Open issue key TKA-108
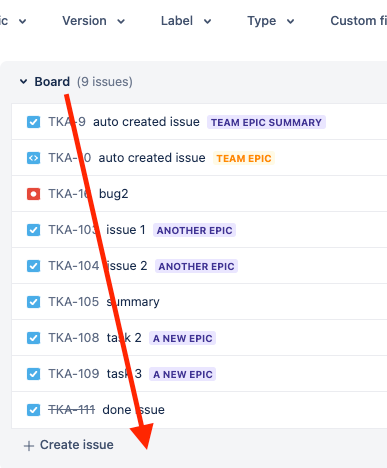The height and width of the screenshot is (468, 387). click(74, 338)
